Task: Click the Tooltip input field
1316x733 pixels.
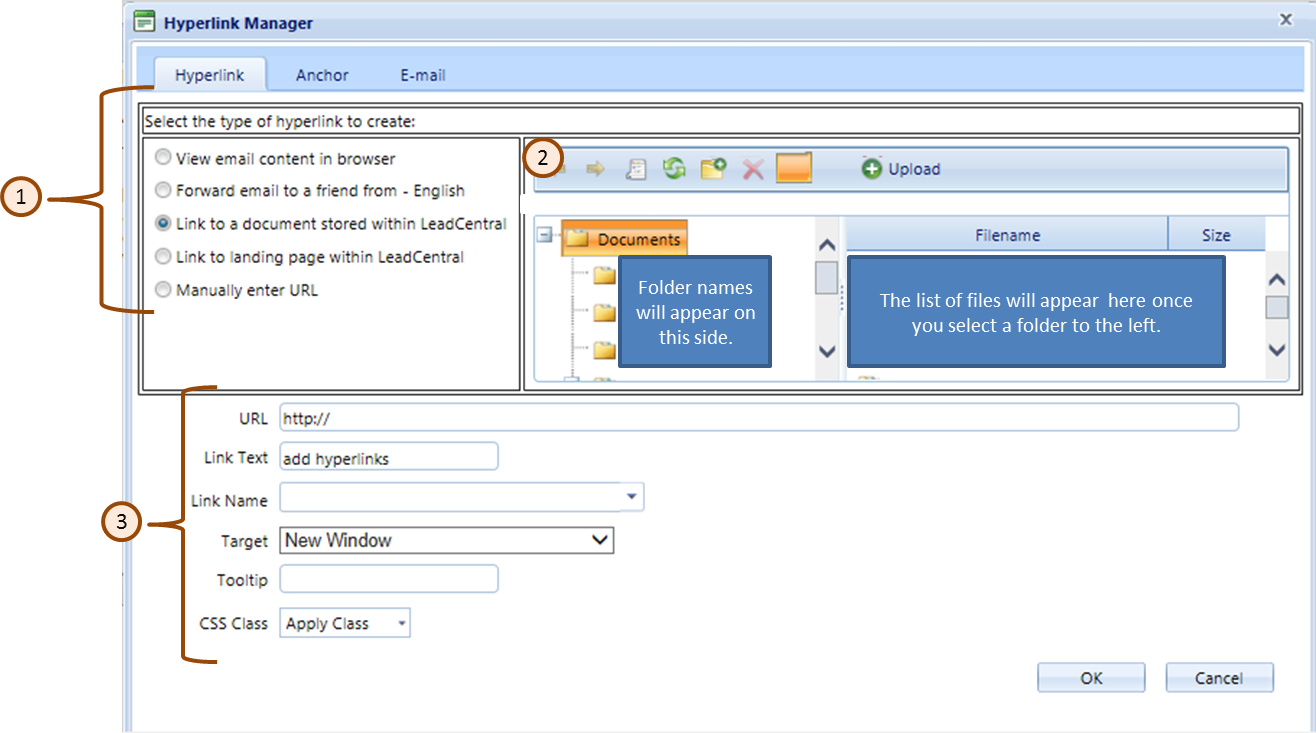Action: pos(389,579)
